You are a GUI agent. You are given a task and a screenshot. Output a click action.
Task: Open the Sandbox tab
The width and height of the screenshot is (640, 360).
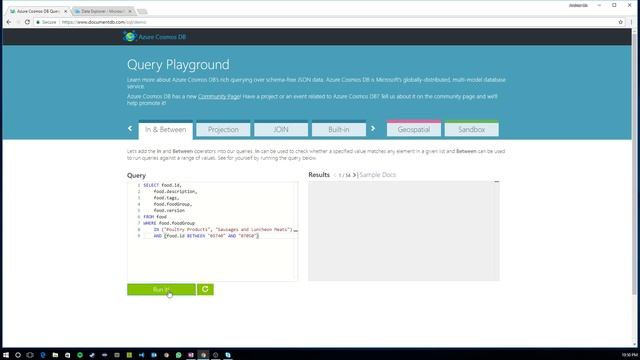click(471, 129)
